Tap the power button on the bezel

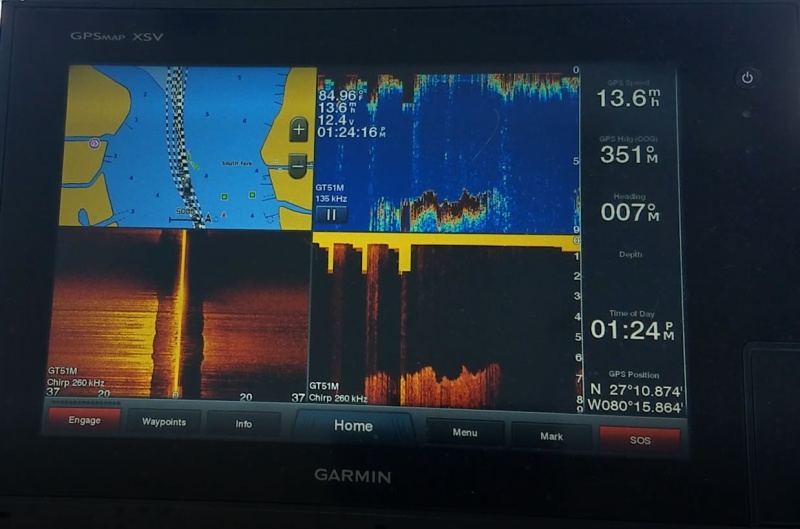click(747, 78)
